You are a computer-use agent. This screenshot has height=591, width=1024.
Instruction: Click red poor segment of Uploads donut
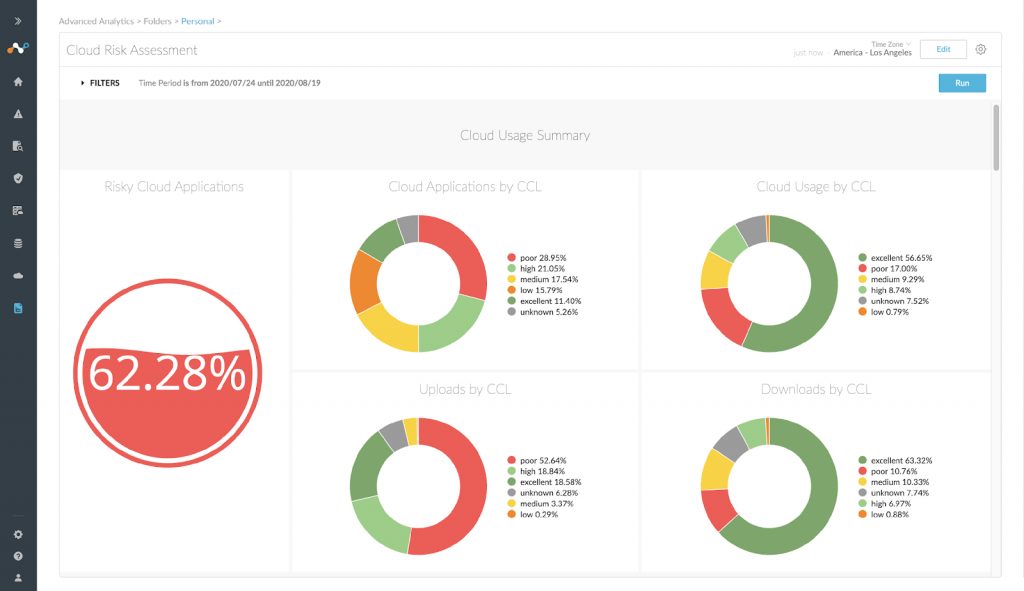(472, 487)
